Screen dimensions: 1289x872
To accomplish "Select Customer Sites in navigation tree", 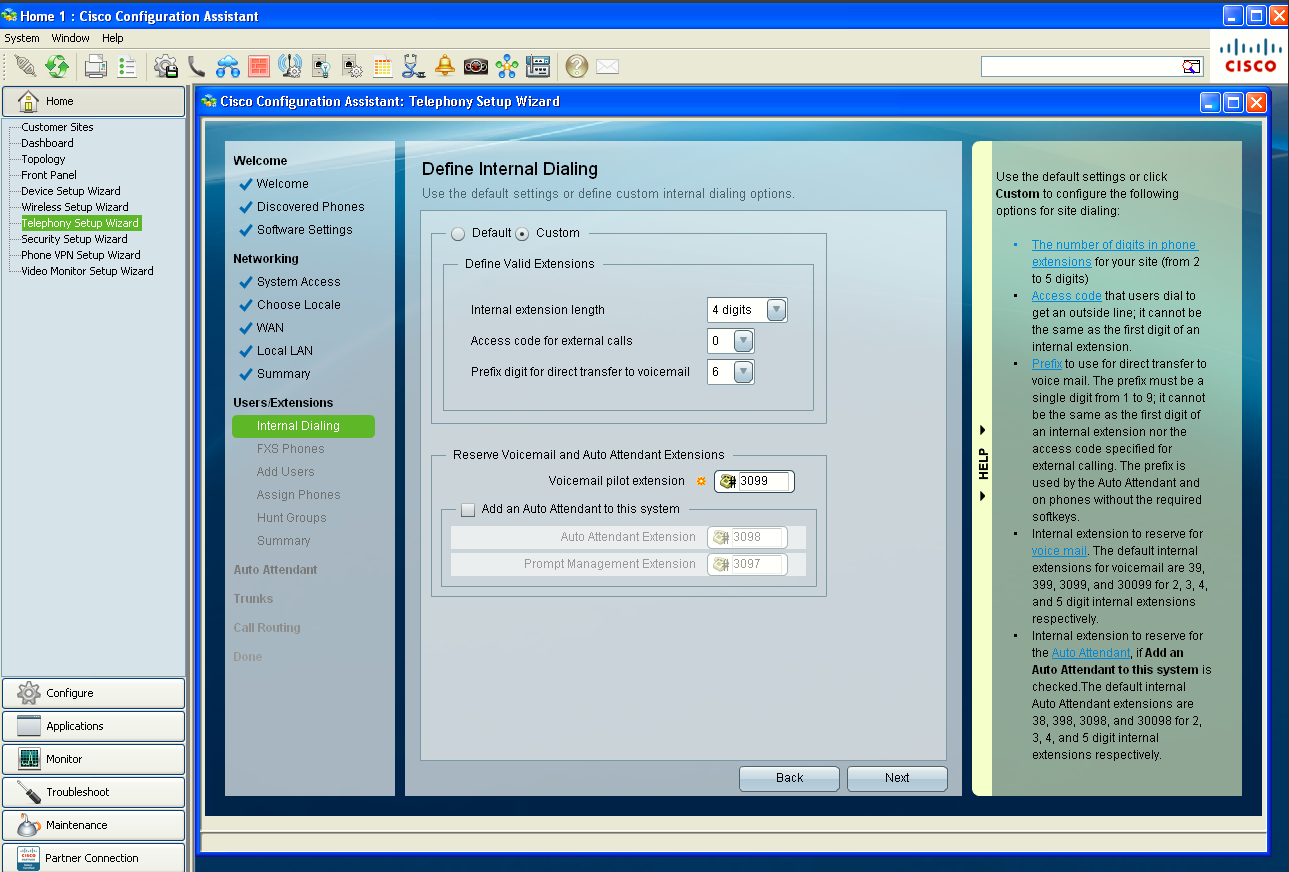I will (57, 127).
